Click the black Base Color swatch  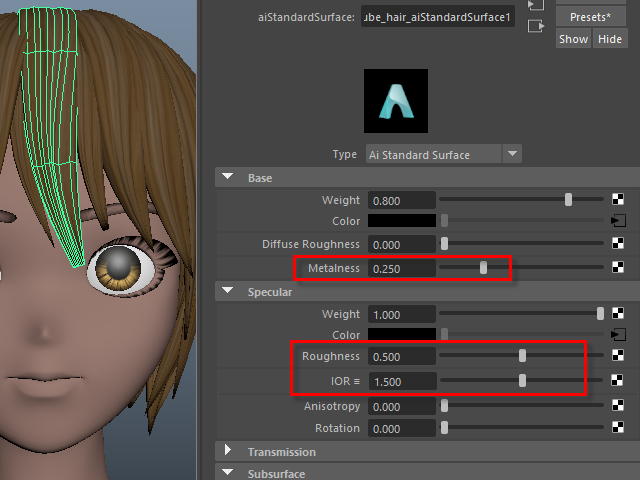402,221
